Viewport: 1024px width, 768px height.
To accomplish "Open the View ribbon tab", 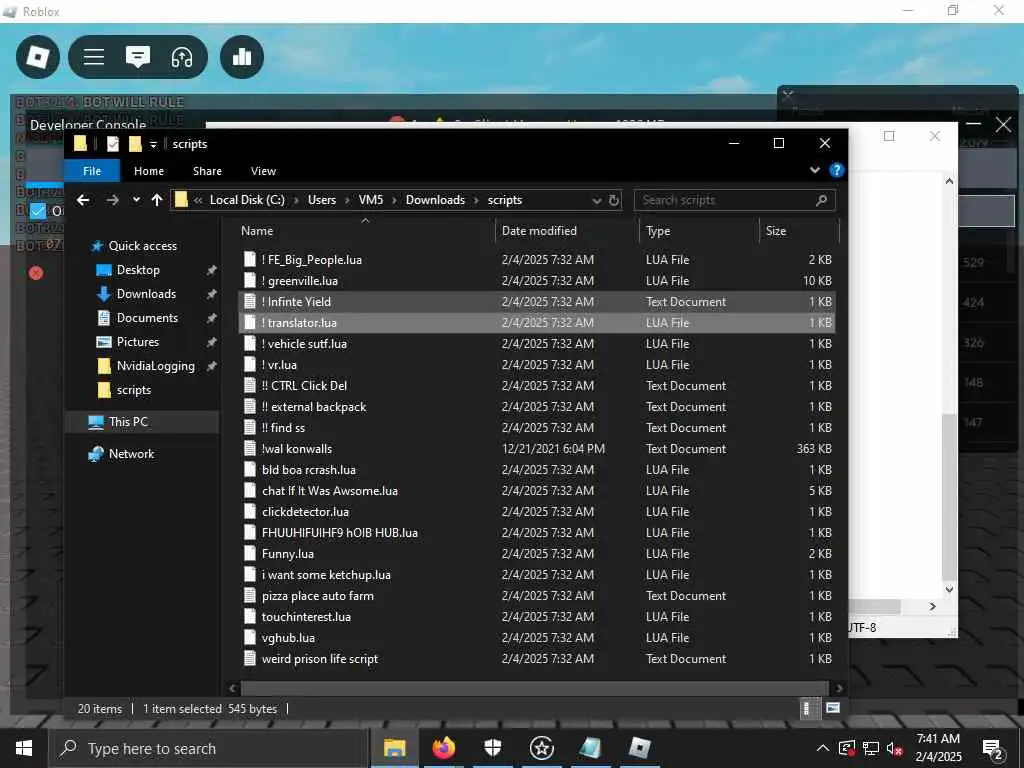I will 263,170.
